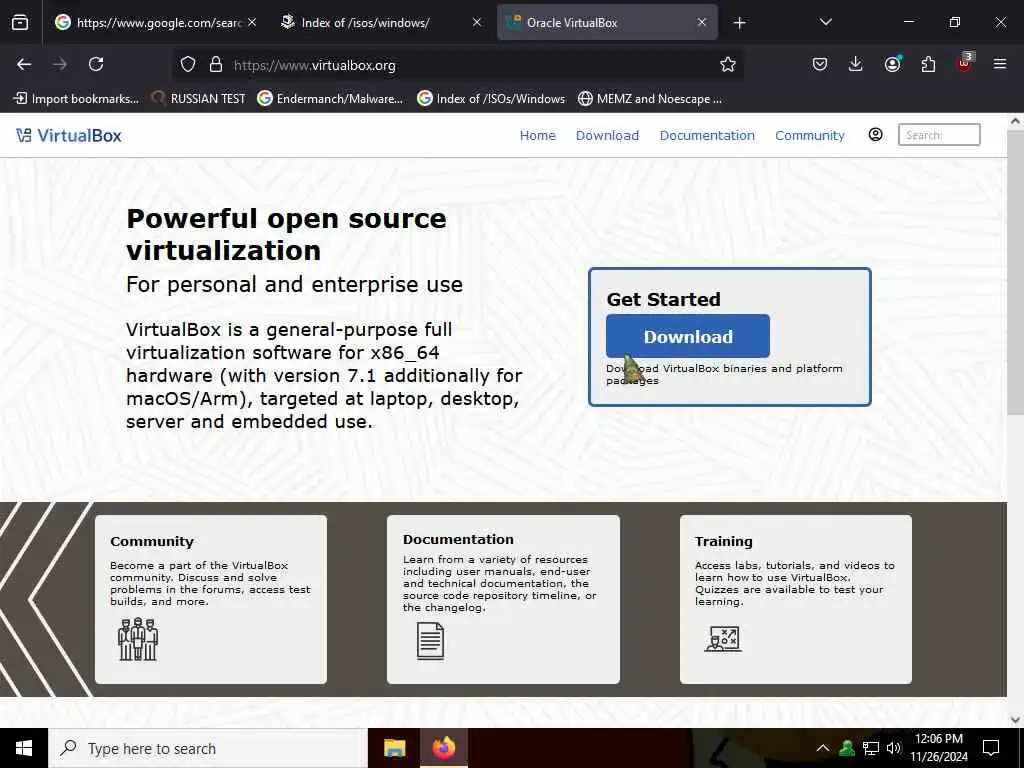Screen dimensions: 1024x768
Task: Open the Documentation card heading
Action: (458, 539)
